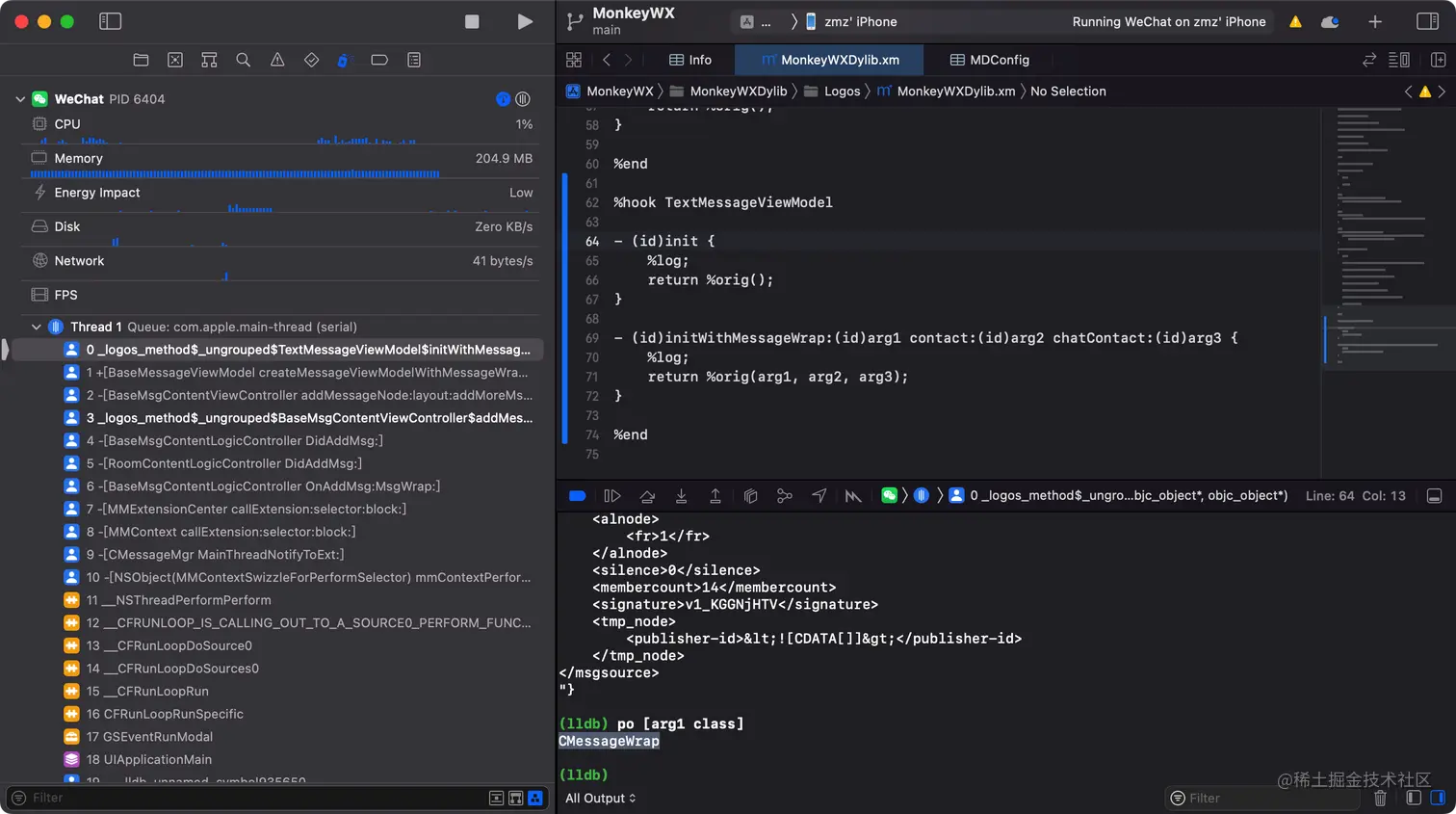1456x814 pixels.
Task: Click the continue/pause execution button
Action: tap(611, 495)
